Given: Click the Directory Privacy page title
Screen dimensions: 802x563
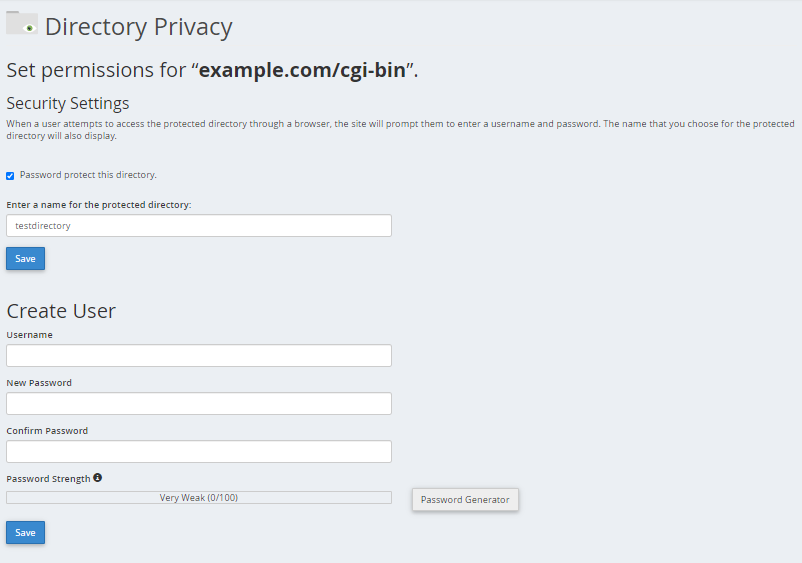Looking at the screenshot, I should [x=139, y=27].
